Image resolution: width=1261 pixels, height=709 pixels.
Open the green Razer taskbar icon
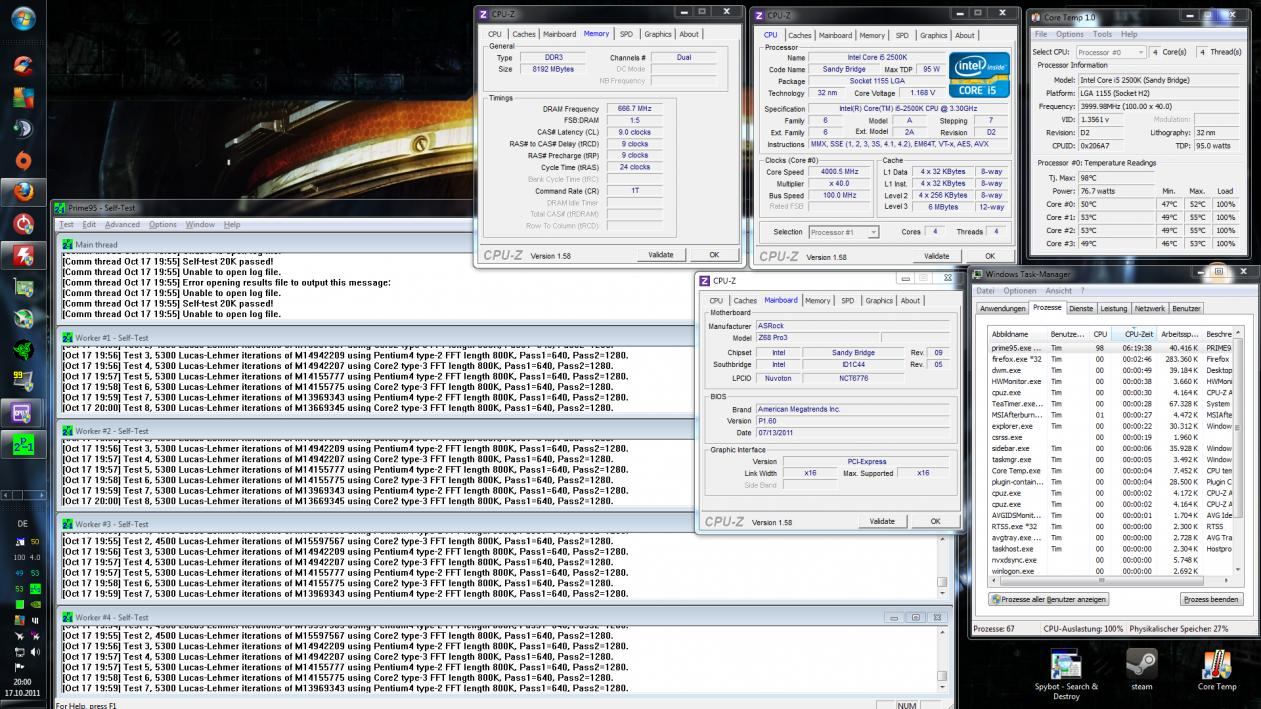(x=23, y=349)
